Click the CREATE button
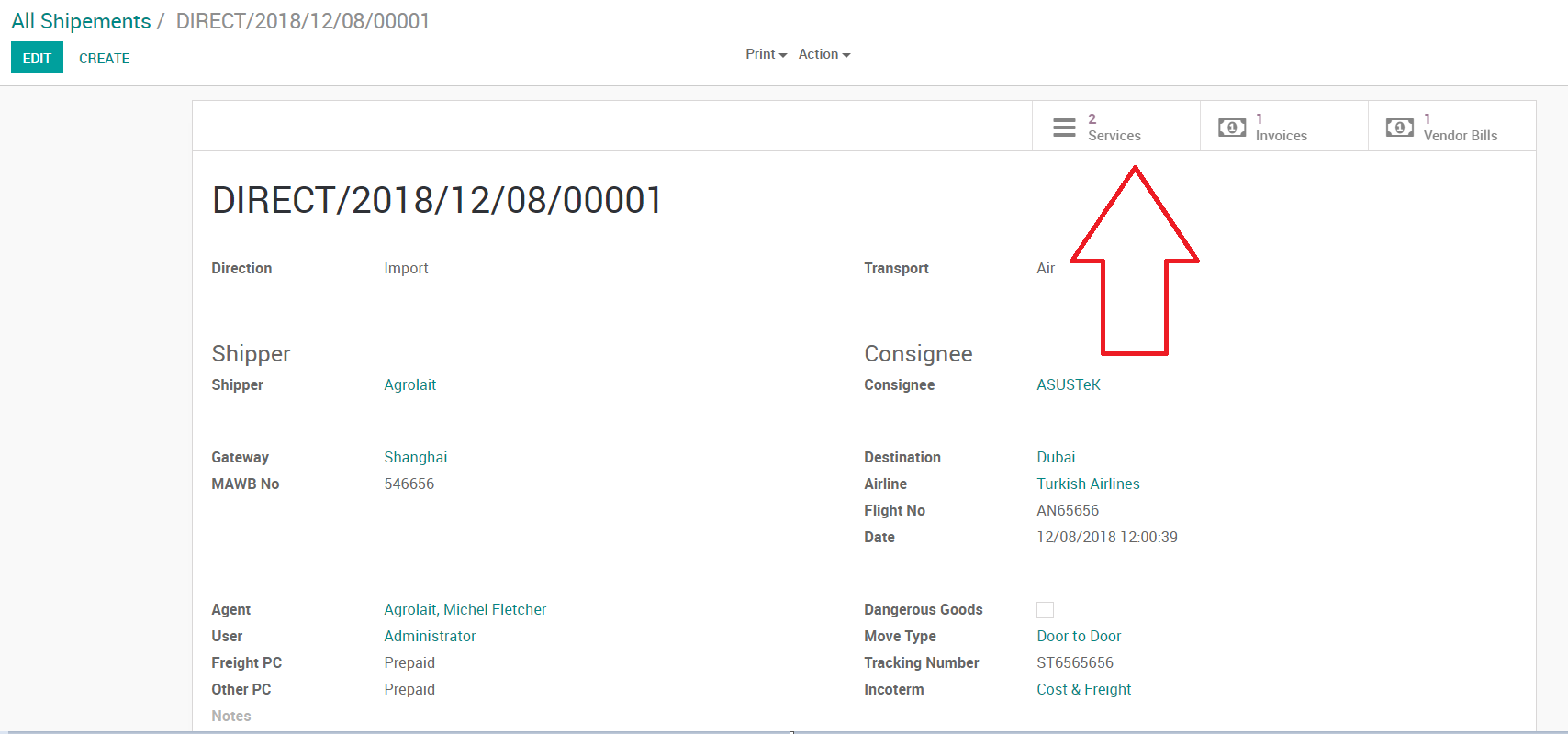 point(104,58)
